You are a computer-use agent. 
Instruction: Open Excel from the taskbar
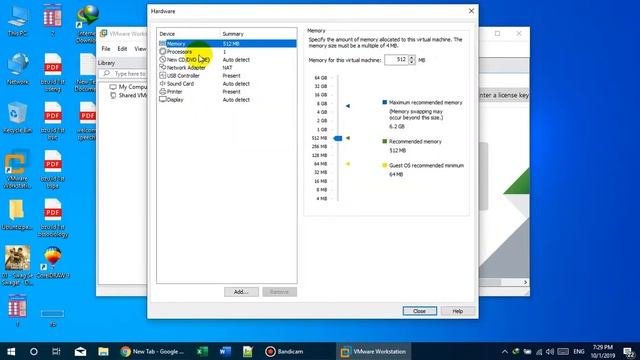coord(202,351)
